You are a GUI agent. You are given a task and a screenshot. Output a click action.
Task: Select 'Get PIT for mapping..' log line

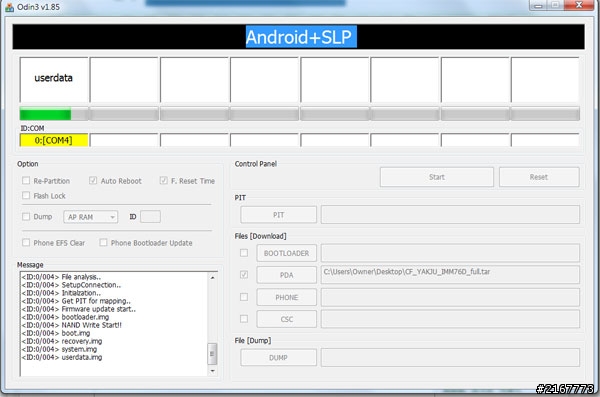(76, 301)
